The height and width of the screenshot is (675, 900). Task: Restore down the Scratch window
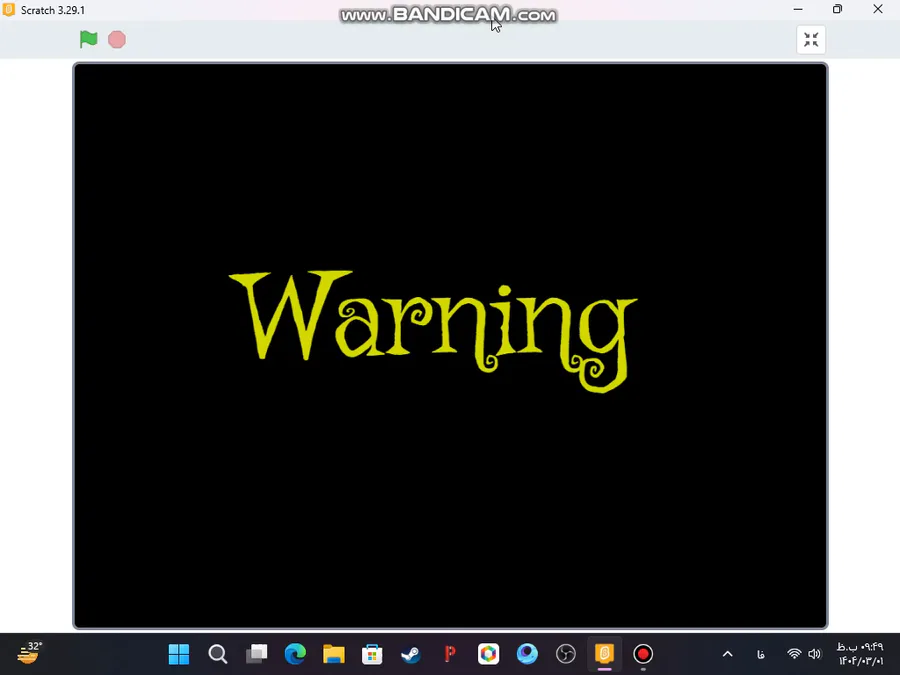tap(837, 9)
